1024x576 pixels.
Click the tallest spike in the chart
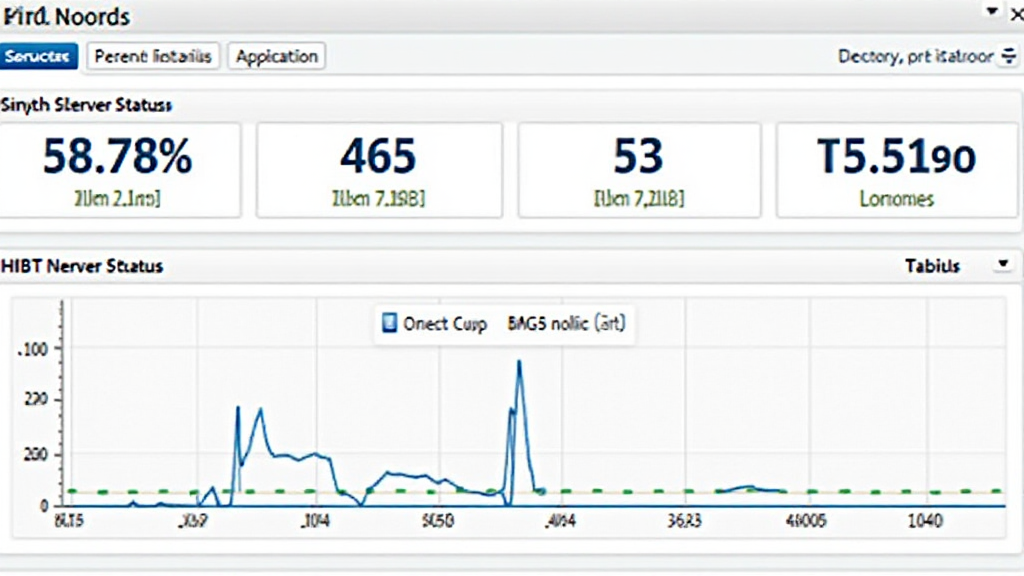pos(520,364)
